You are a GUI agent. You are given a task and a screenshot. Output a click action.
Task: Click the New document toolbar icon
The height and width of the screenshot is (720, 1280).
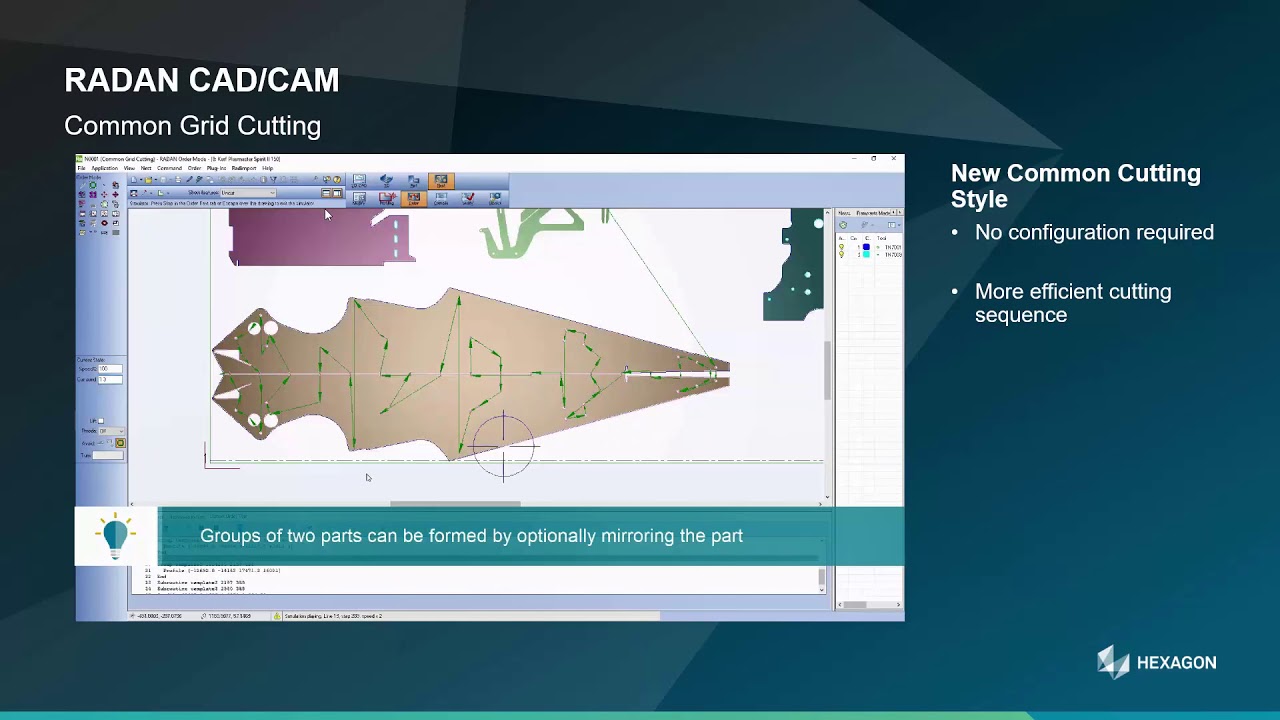[134, 179]
